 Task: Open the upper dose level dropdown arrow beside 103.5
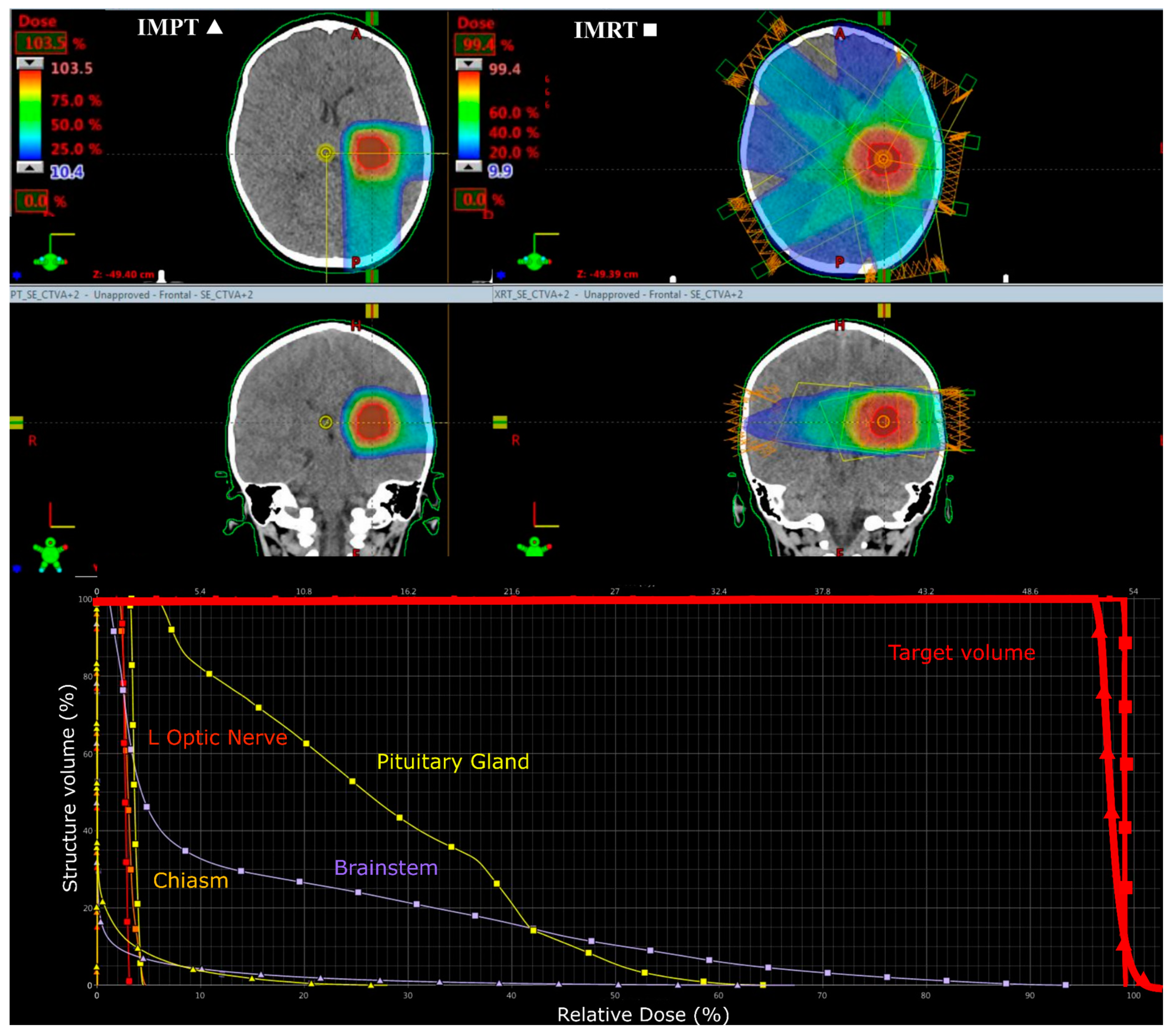(x=30, y=63)
